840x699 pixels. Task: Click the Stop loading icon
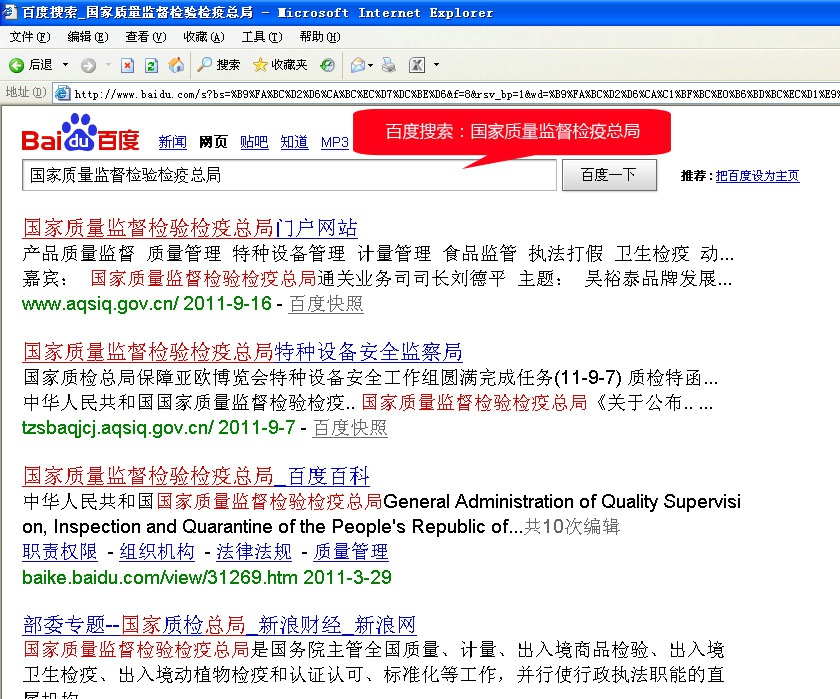(127, 65)
